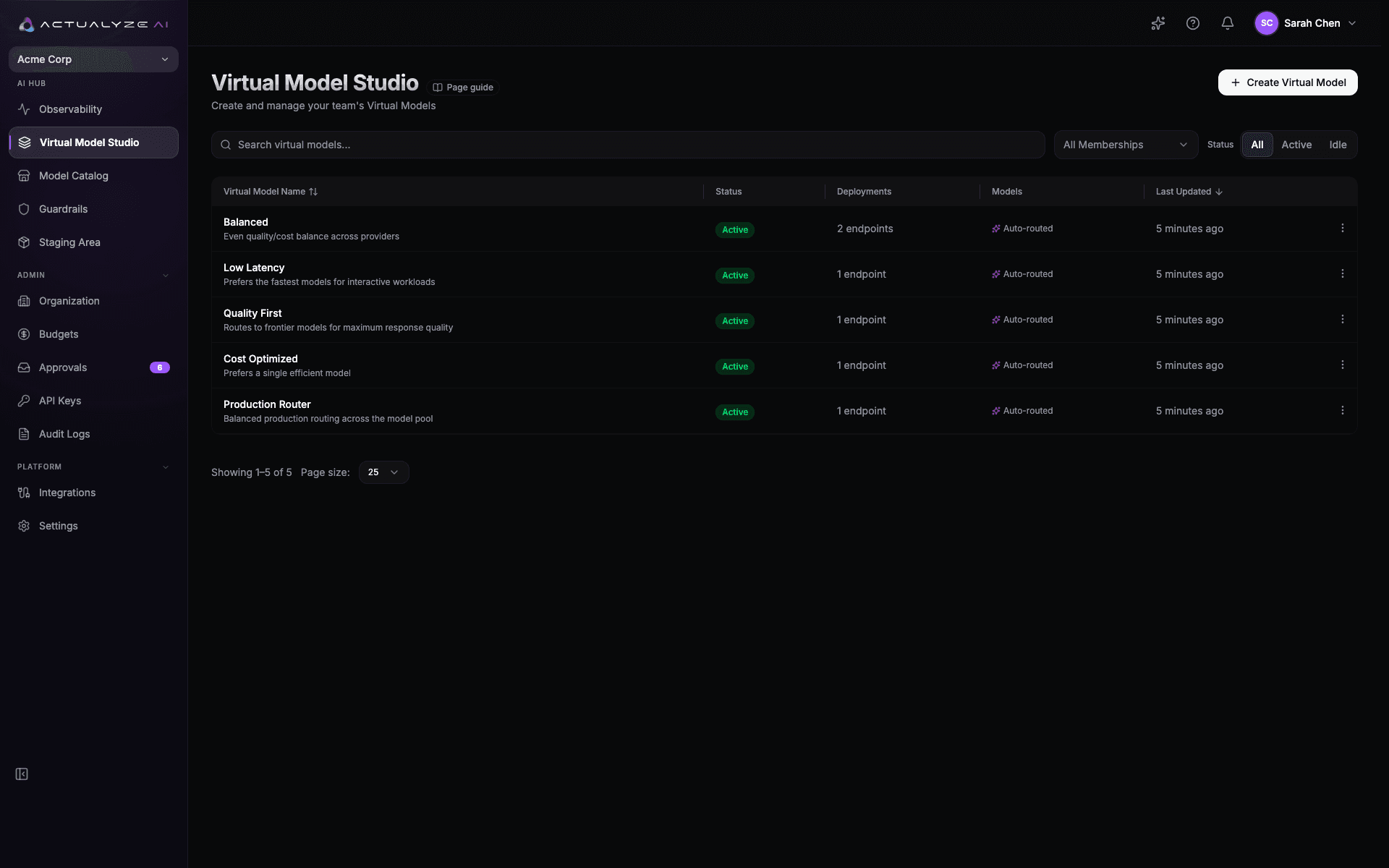Screen dimensions: 1389x868
Task: Open Guardrails page
Action: [x=93, y=209]
